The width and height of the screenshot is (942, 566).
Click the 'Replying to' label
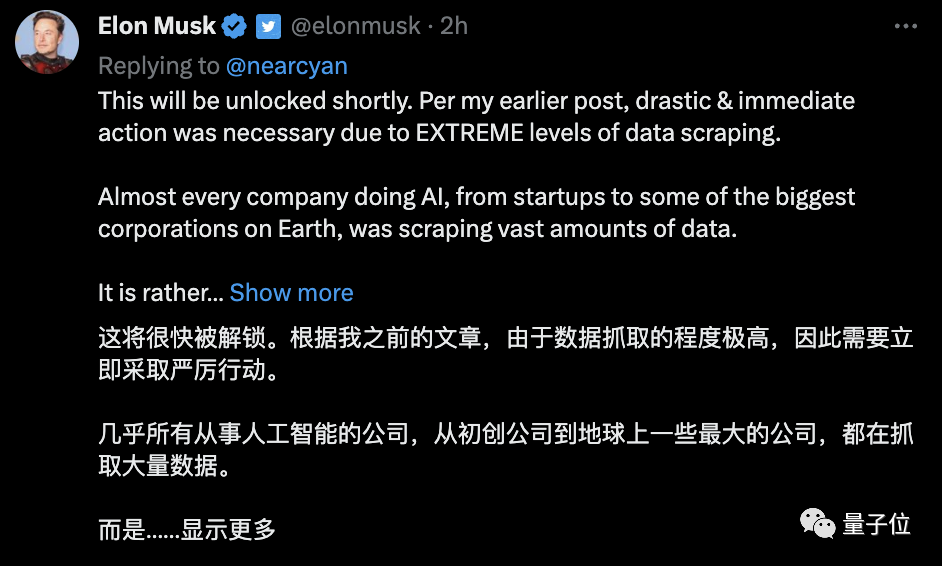point(158,66)
